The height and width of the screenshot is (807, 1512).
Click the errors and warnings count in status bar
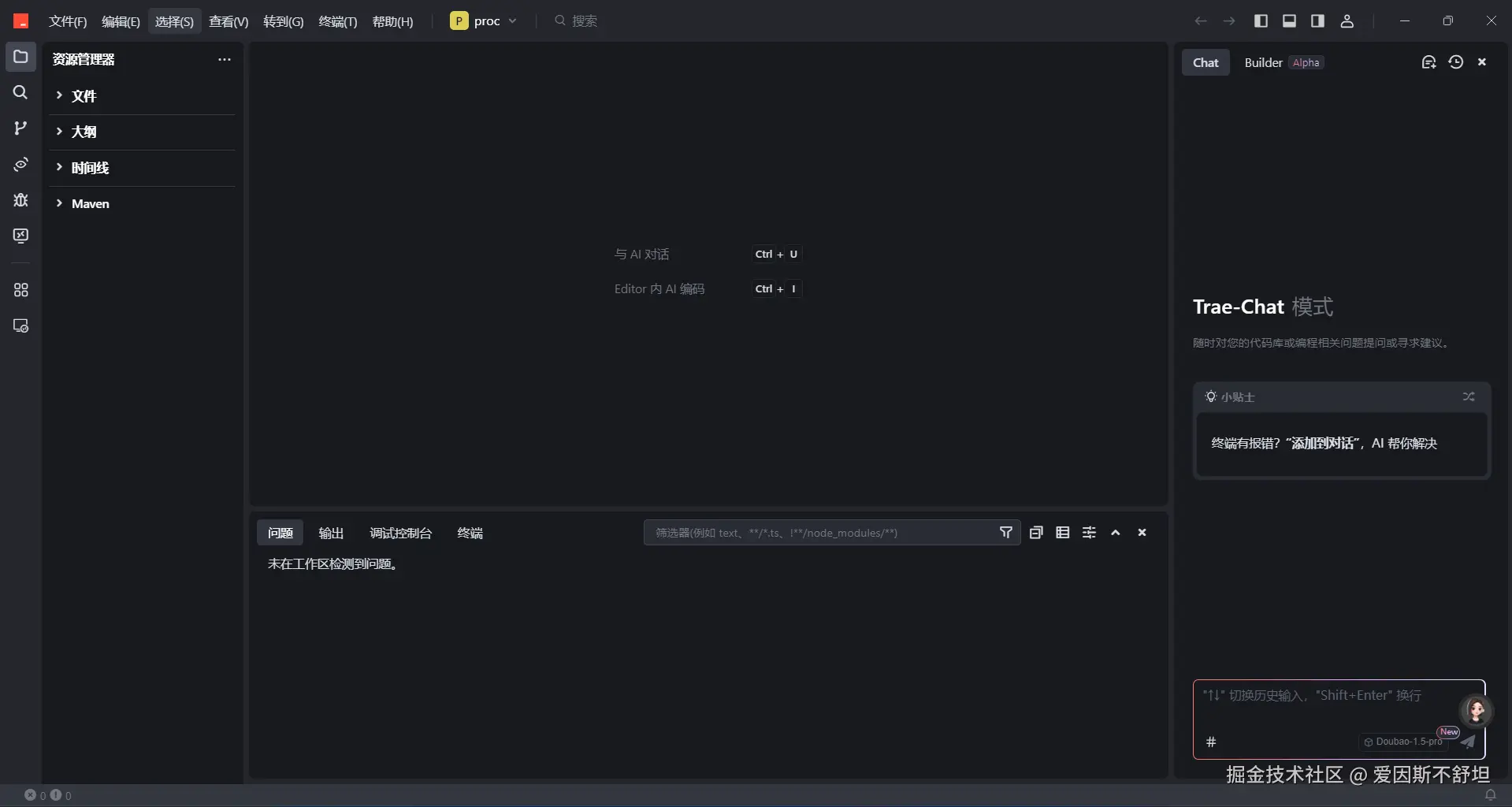(47, 795)
